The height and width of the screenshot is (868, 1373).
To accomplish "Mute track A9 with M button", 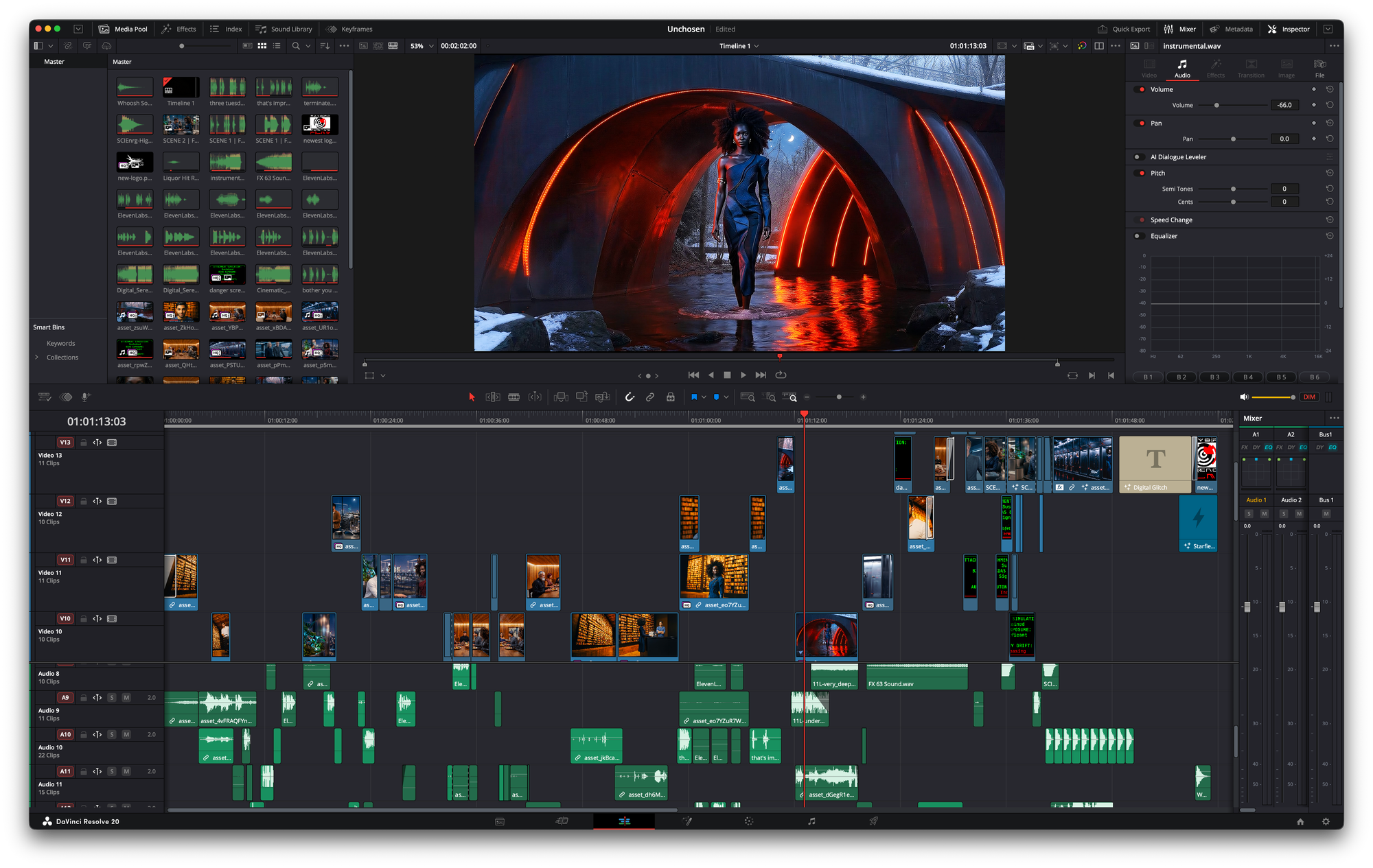I will coord(126,698).
